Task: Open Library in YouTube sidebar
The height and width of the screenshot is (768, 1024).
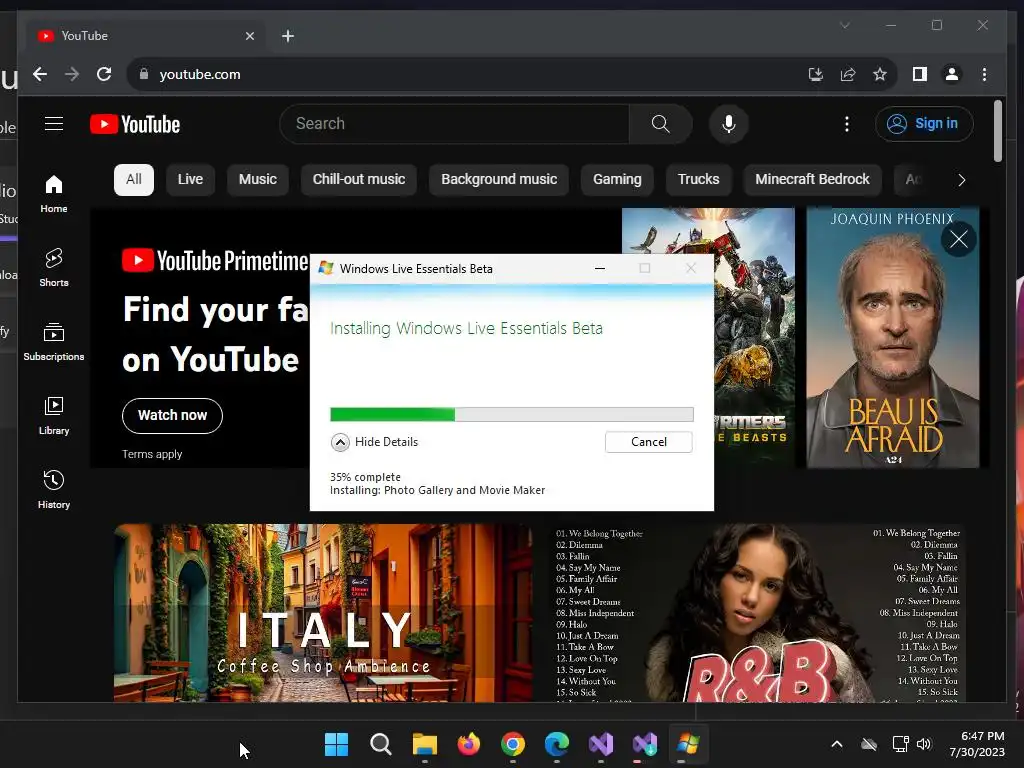Action: pyautogui.click(x=54, y=416)
